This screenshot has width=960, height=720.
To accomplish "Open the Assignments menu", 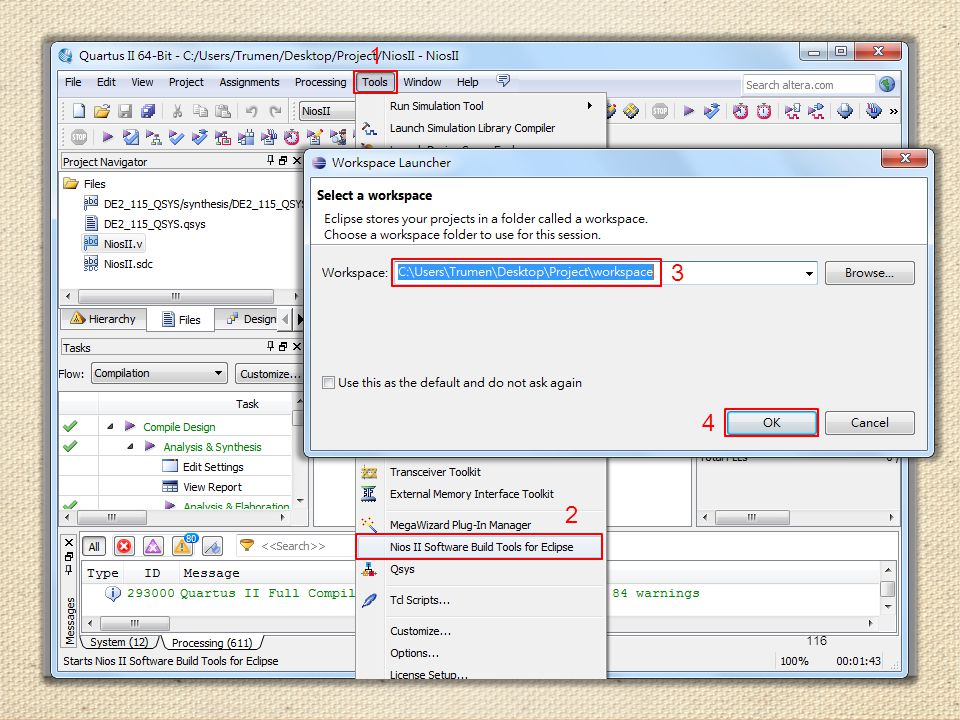I will 249,82.
